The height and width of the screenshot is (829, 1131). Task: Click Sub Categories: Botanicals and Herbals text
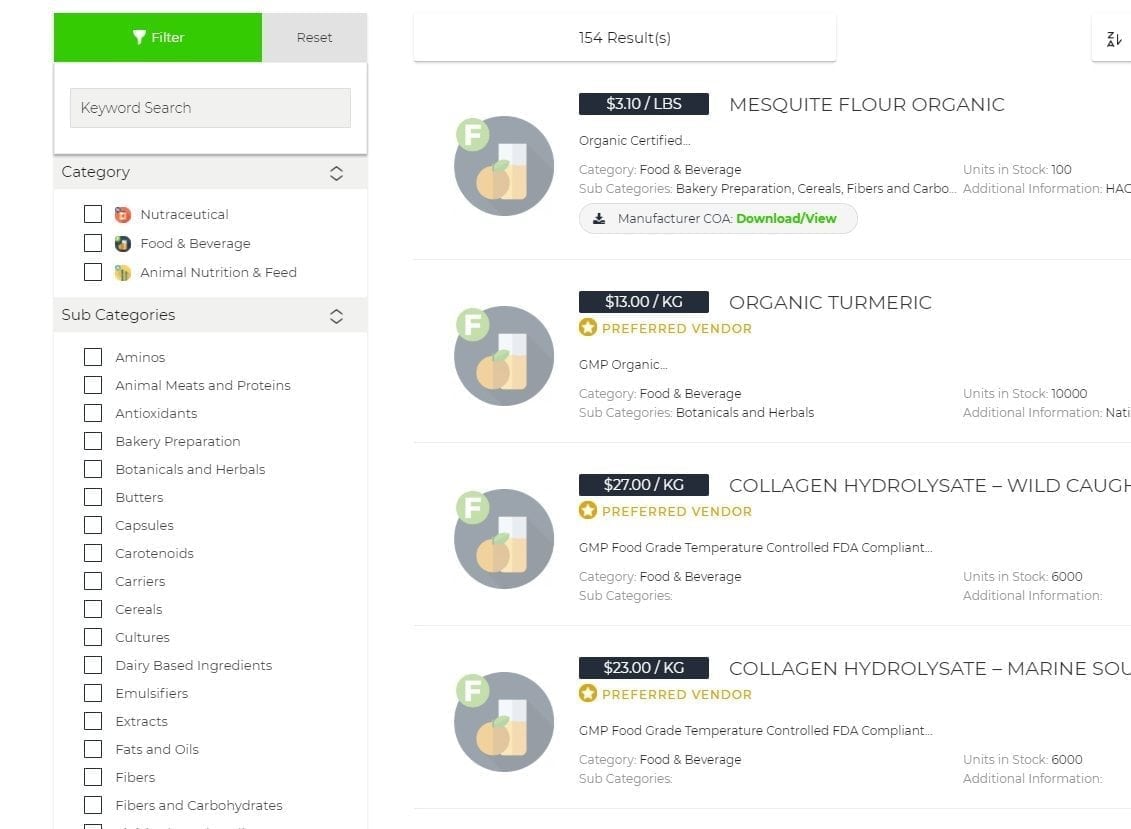(x=696, y=413)
